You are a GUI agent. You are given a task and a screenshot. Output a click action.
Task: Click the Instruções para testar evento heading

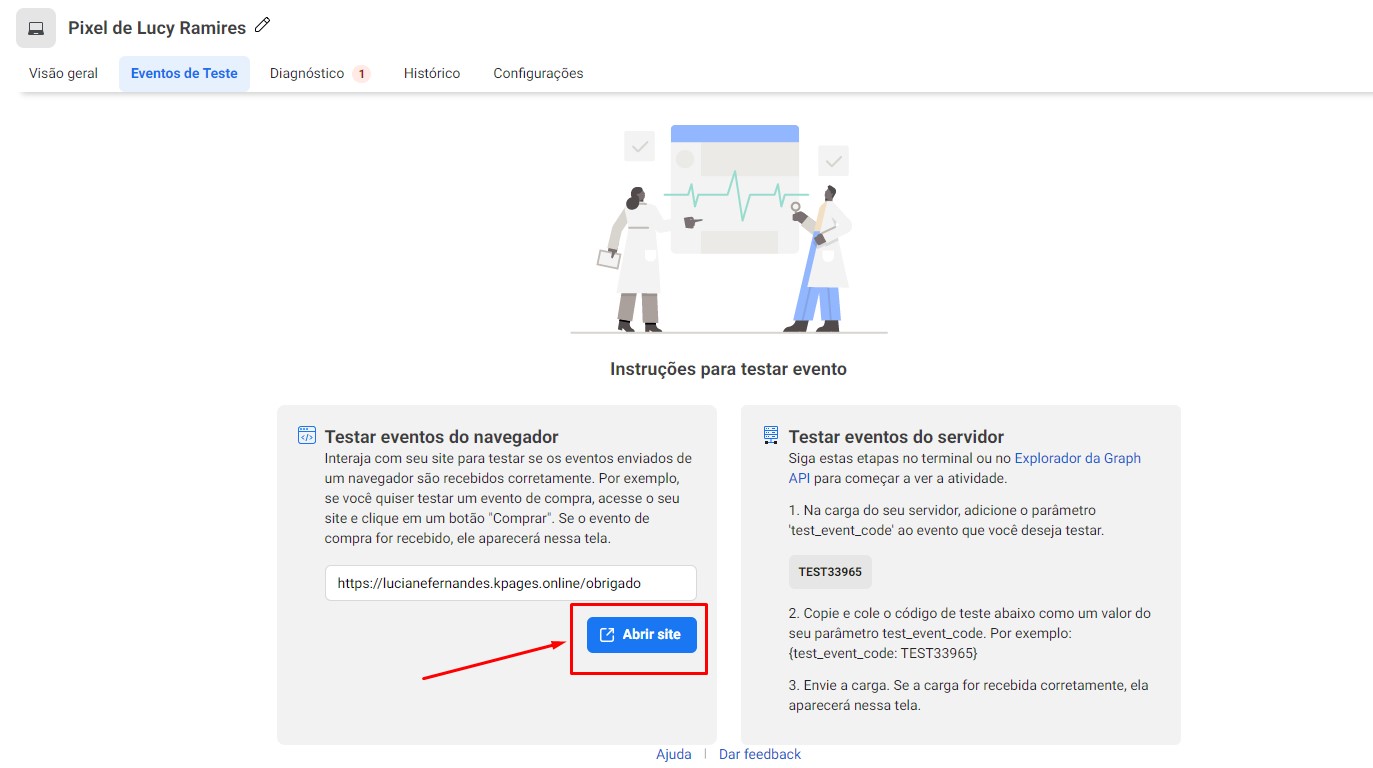coord(728,369)
